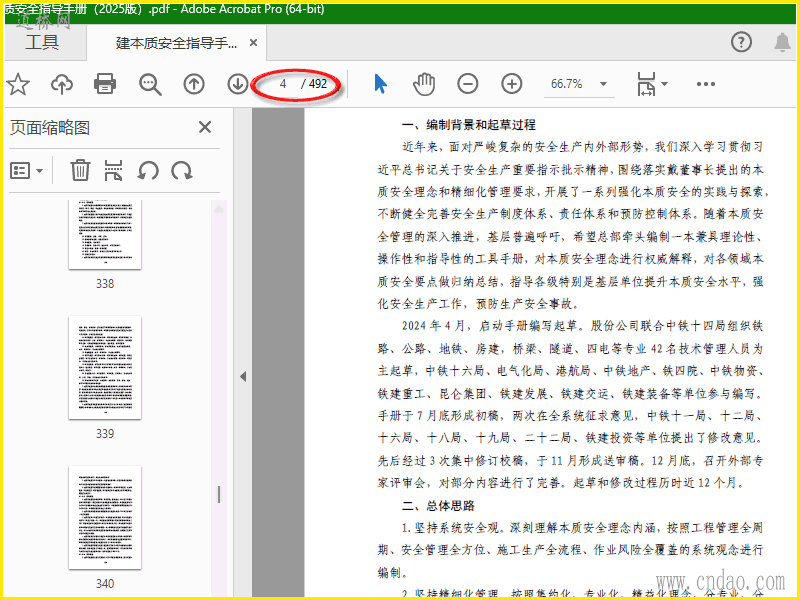The height and width of the screenshot is (600, 800).
Task: Open thumbnail options menu icon
Action: [26, 171]
